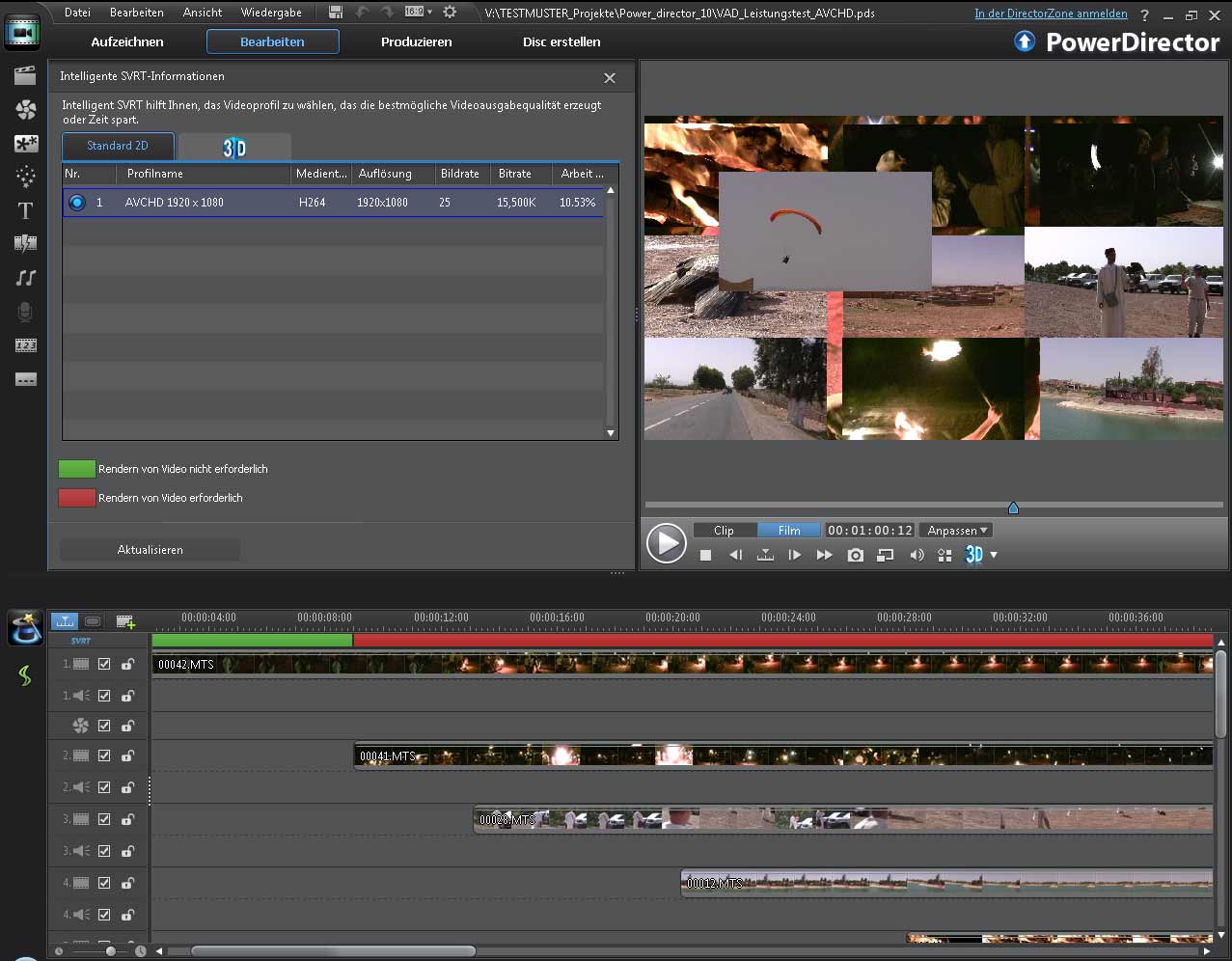Open the Chapter Room in the sidebar
The width and height of the screenshot is (1232, 961).
pyautogui.click(x=26, y=345)
